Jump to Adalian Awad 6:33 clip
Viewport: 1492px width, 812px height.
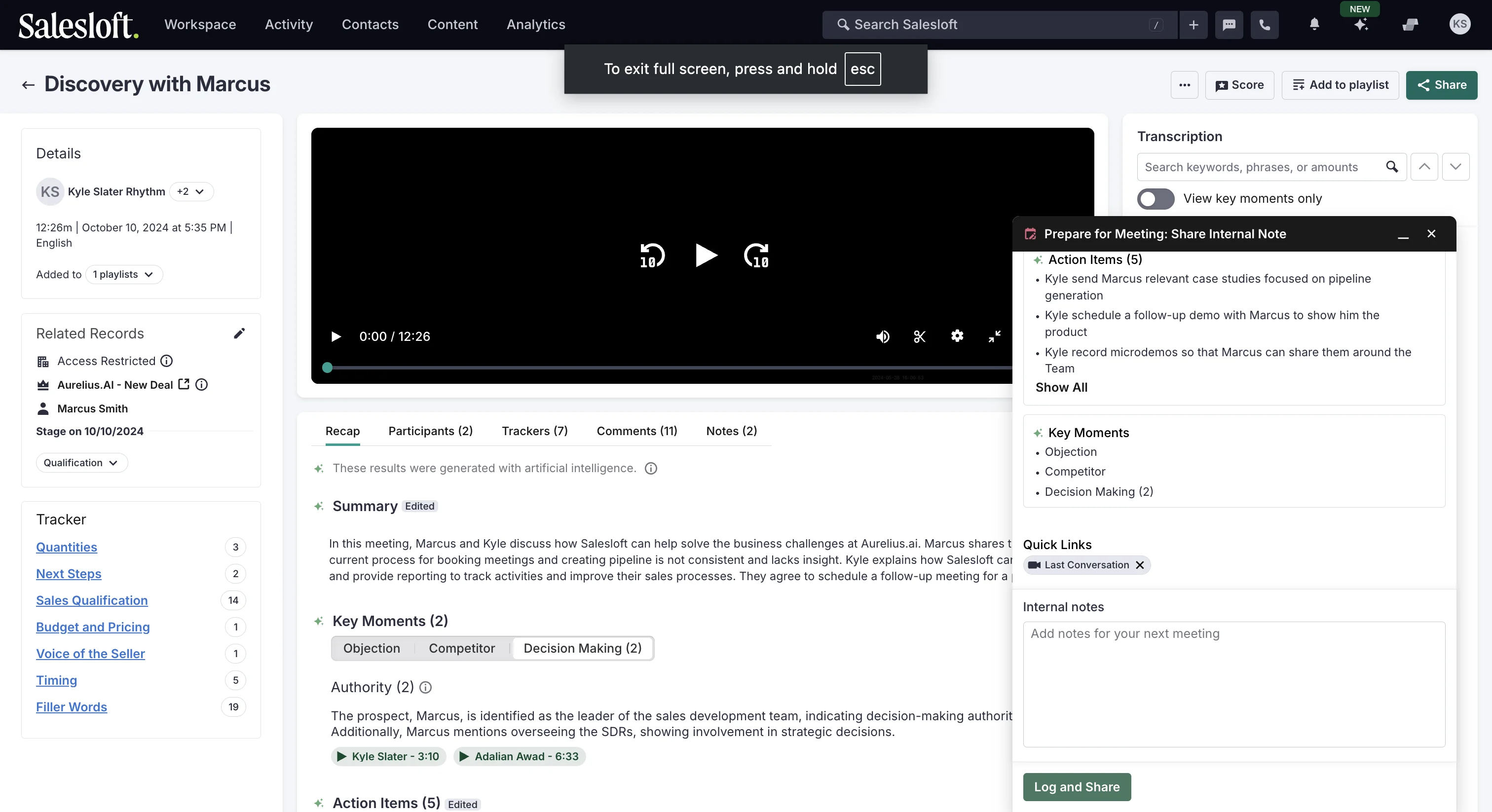(x=519, y=756)
